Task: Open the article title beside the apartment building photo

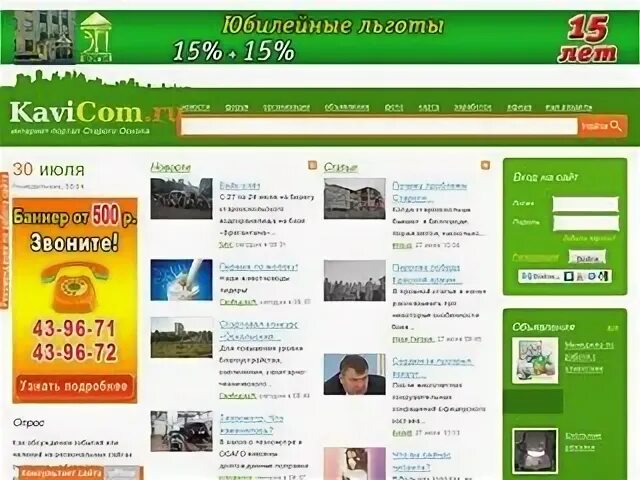Action: 429,192
